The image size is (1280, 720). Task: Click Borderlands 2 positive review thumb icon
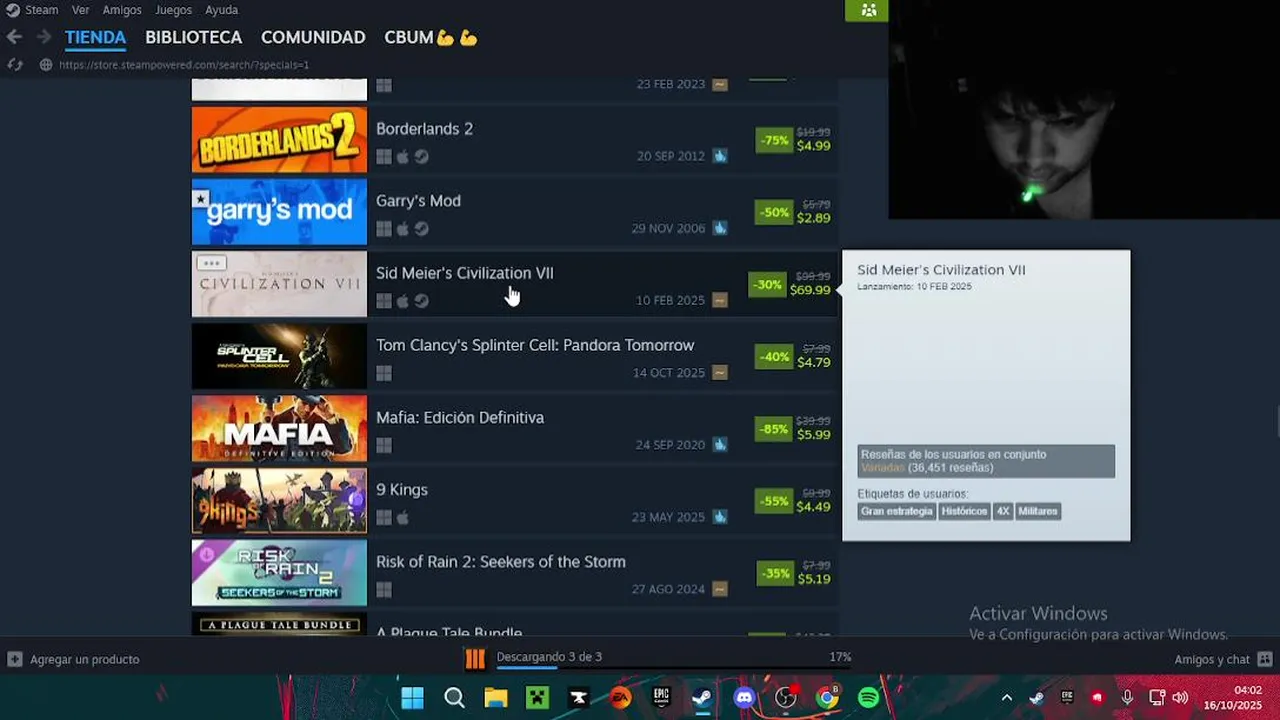tap(720, 156)
